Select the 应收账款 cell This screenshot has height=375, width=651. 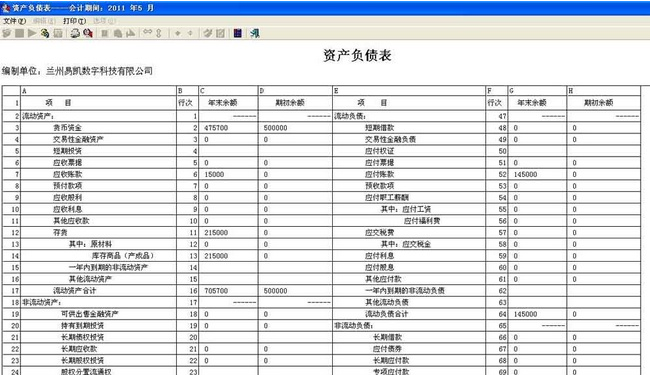pyautogui.click(x=98, y=174)
